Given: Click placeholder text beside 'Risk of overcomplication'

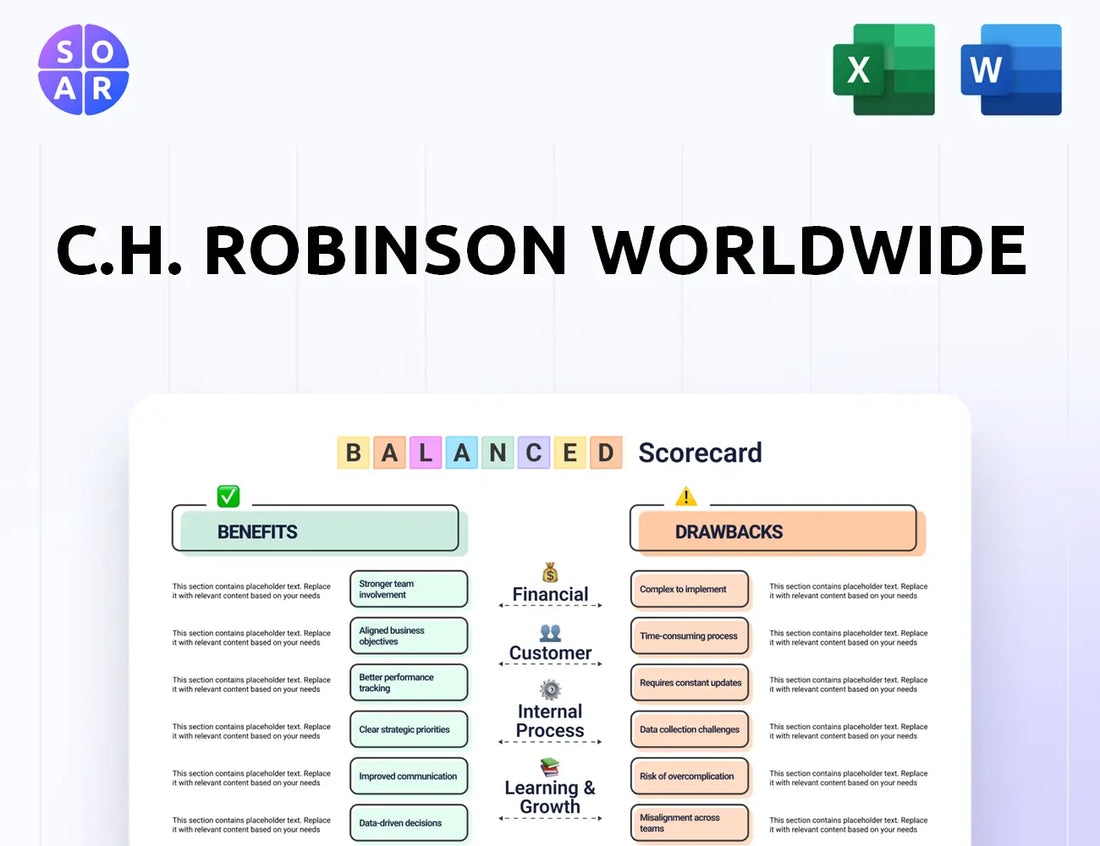Looking at the screenshot, I should (848, 778).
